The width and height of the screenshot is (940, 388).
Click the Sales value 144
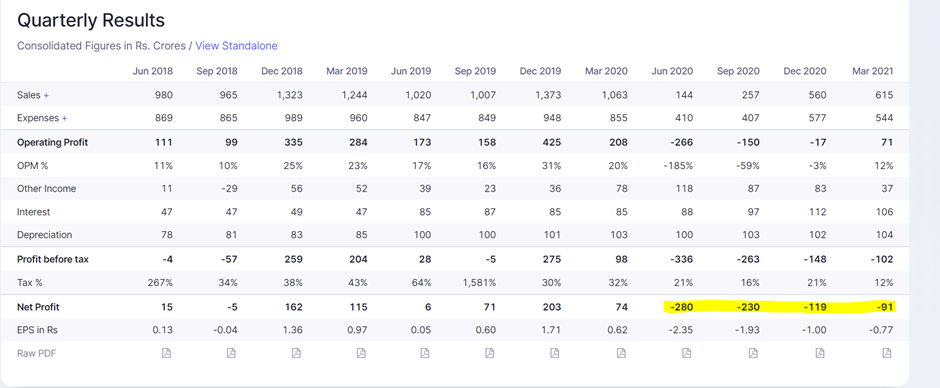[x=685, y=95]
